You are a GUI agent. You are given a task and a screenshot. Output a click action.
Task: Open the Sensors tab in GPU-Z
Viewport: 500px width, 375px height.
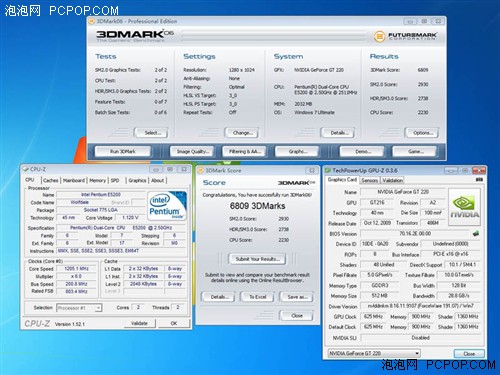point(370,180)
